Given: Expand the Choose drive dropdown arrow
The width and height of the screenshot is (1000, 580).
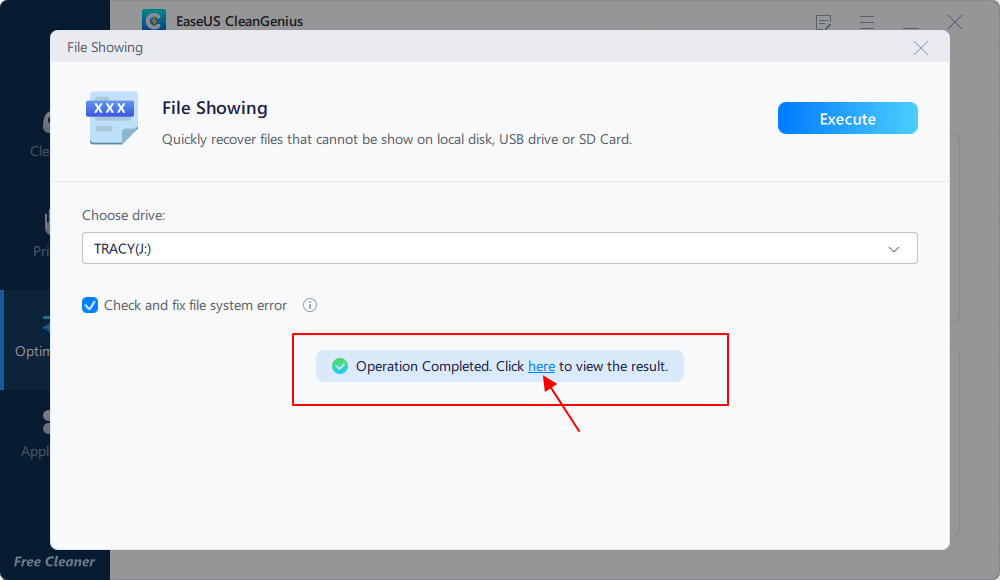Looking at the screenshot, I should [894, 249].
